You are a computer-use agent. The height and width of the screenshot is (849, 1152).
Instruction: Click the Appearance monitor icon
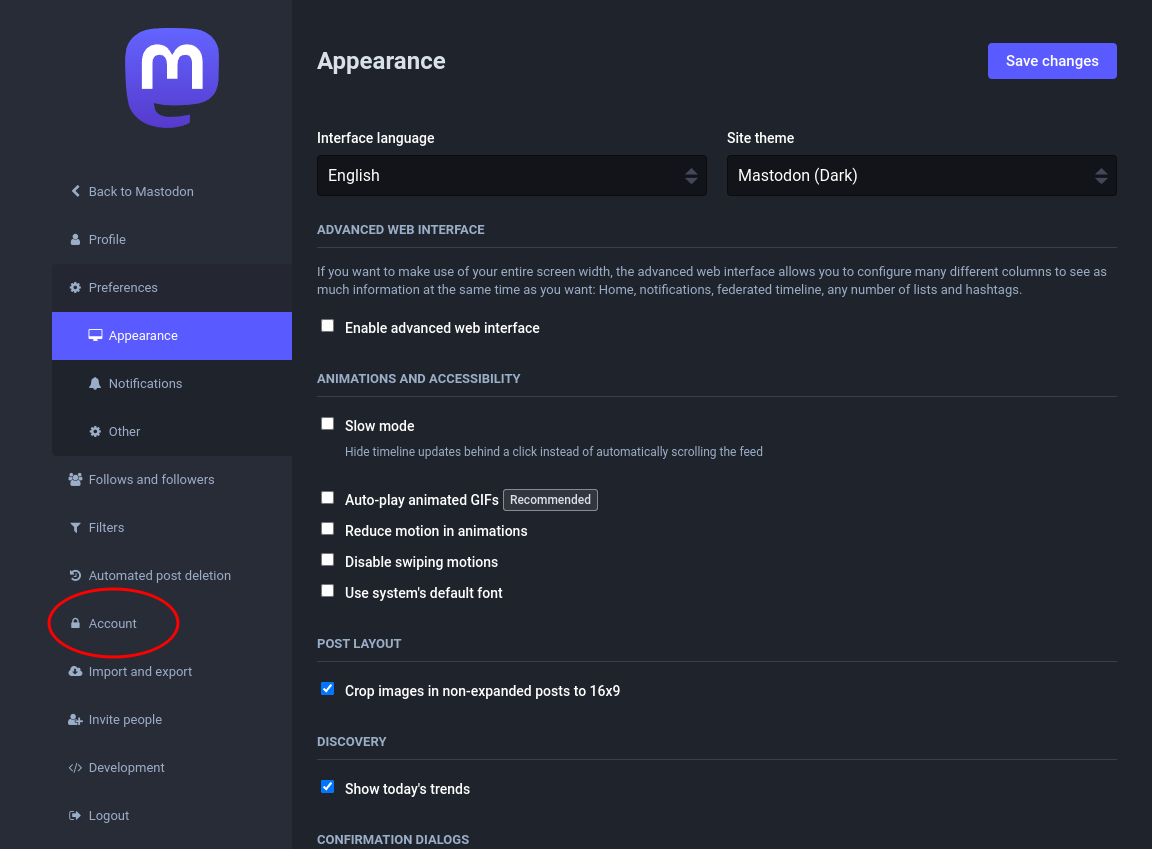coord(96,336)
